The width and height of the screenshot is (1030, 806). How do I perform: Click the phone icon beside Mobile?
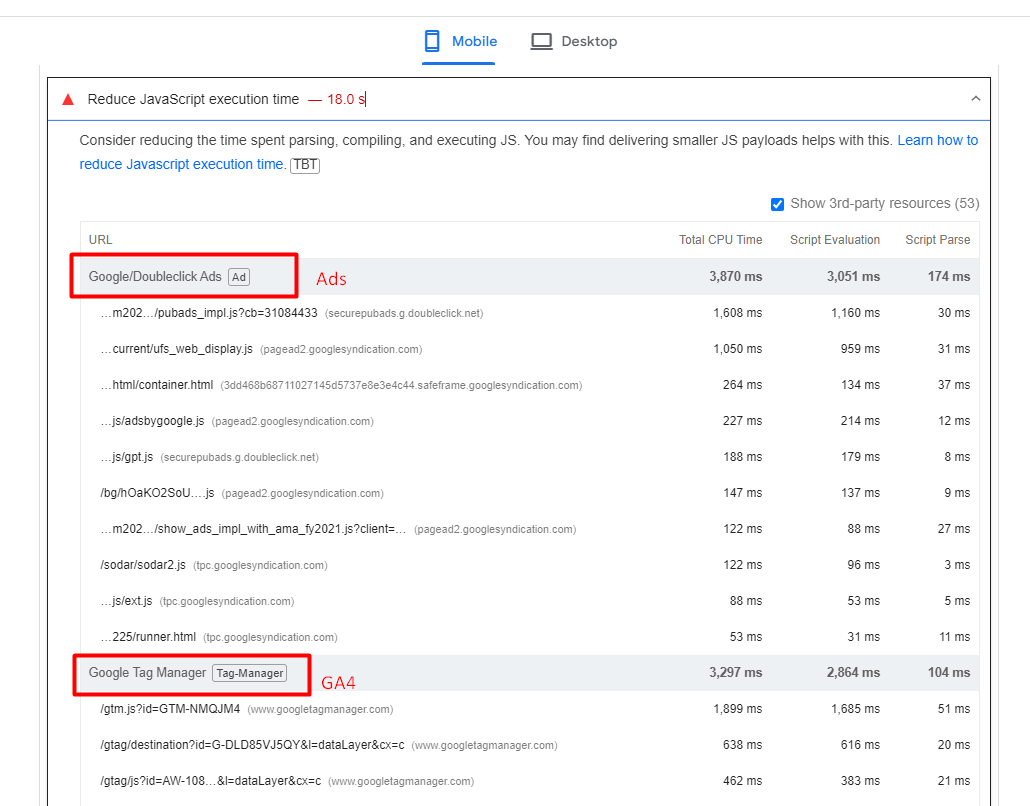click(x=431, y=41)
